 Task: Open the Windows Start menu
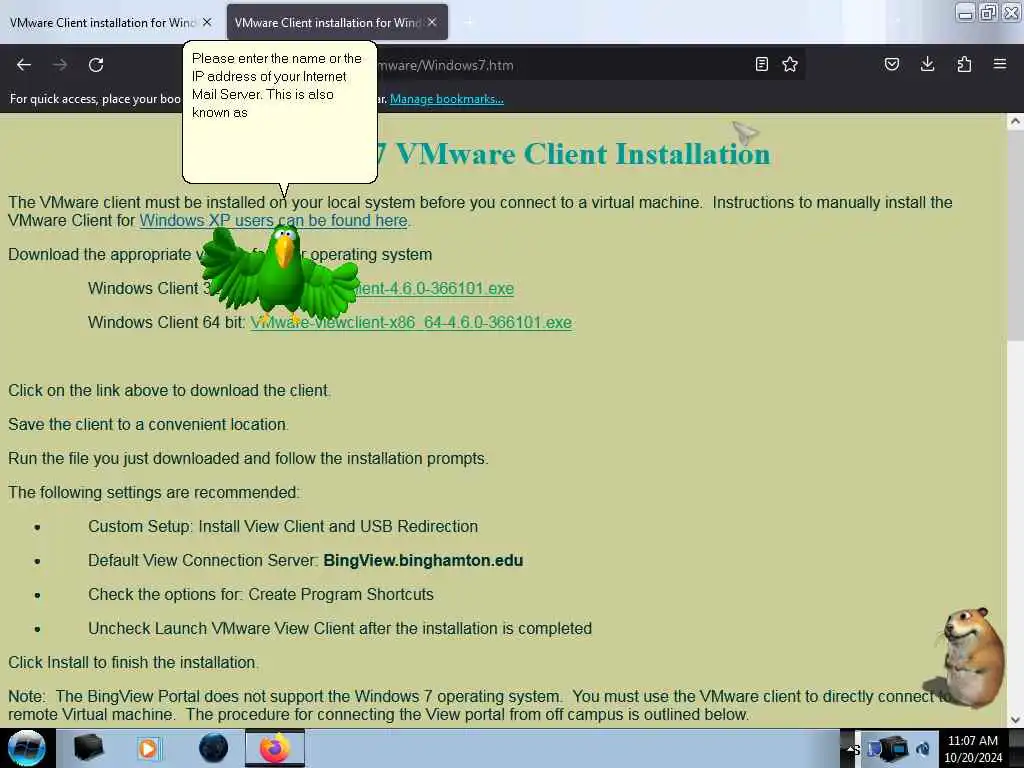click(27, 748)
